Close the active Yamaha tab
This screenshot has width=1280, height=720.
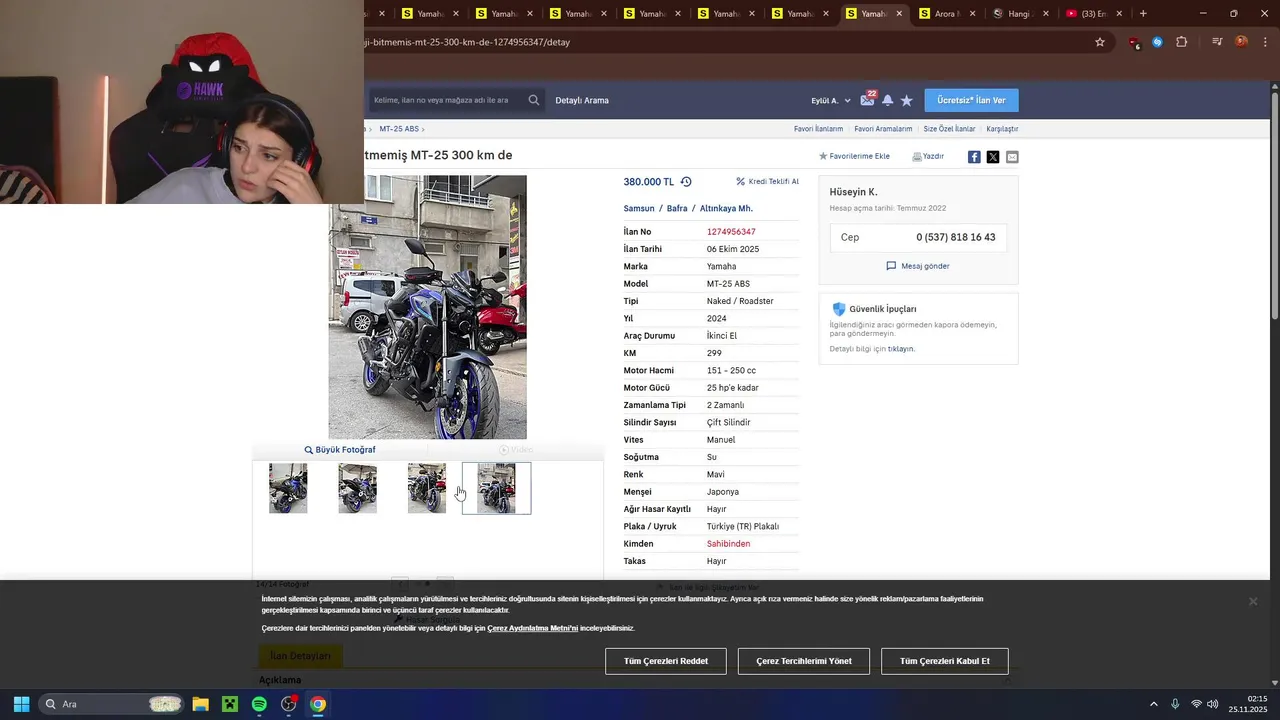899,13
